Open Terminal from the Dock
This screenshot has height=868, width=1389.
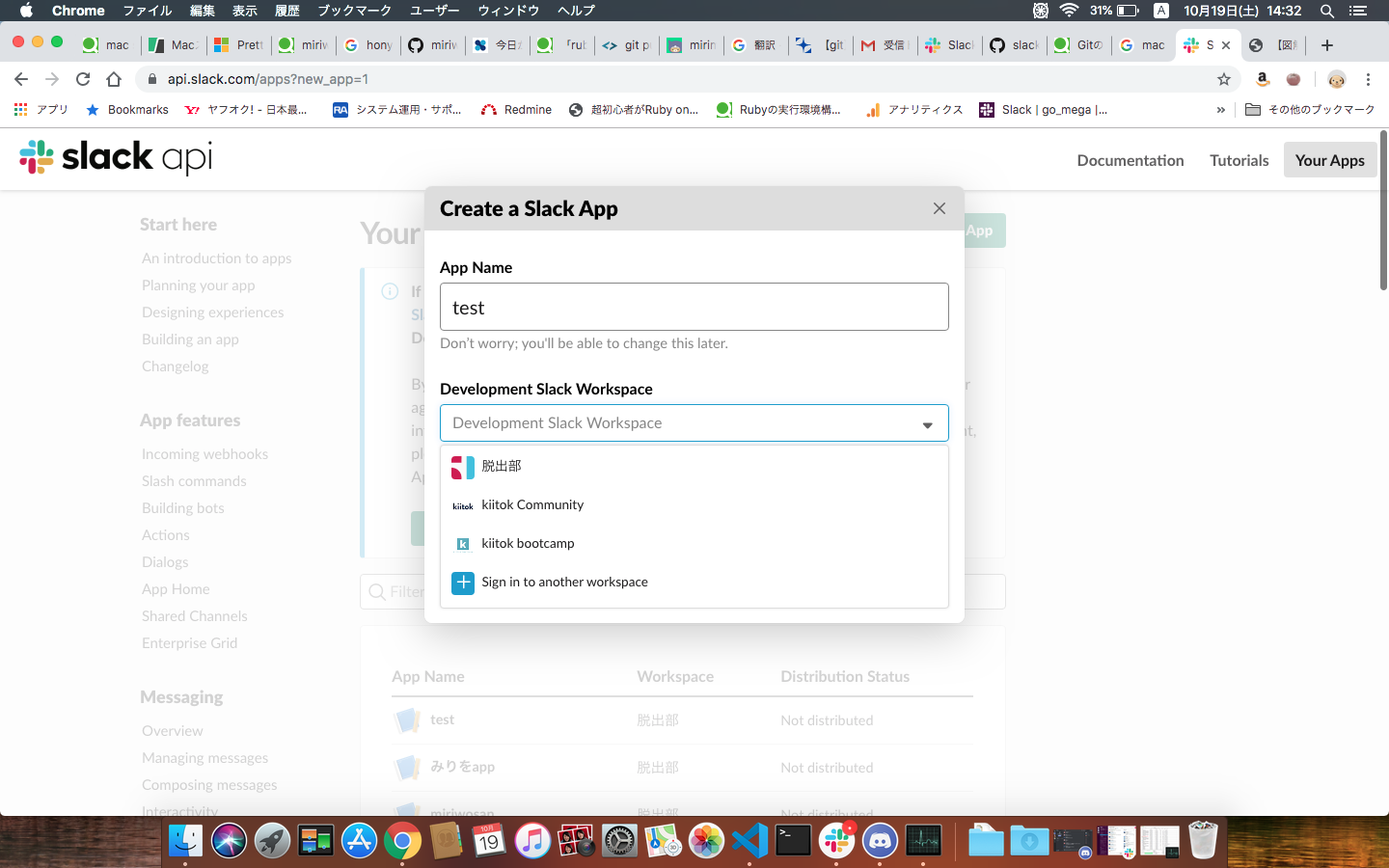[793, 841]
